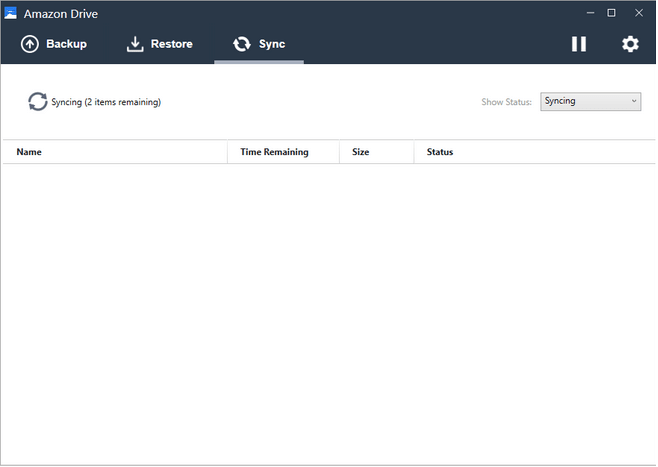This screenshot has width=658, height=467.
Task: Open the Show Status dropdown
Action: tap(590, 101)
